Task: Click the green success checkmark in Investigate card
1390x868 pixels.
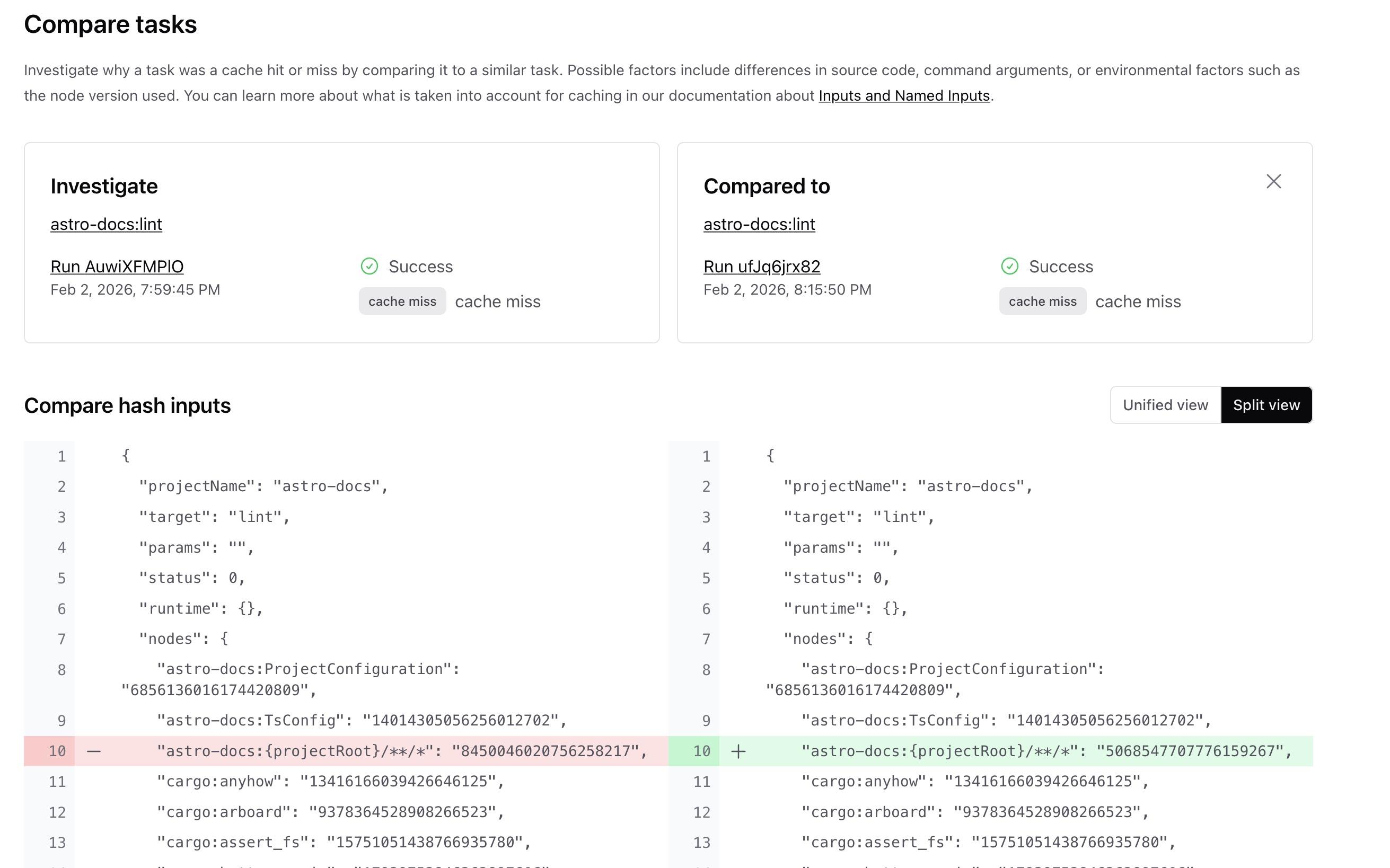Action: (x=370, y=266)
